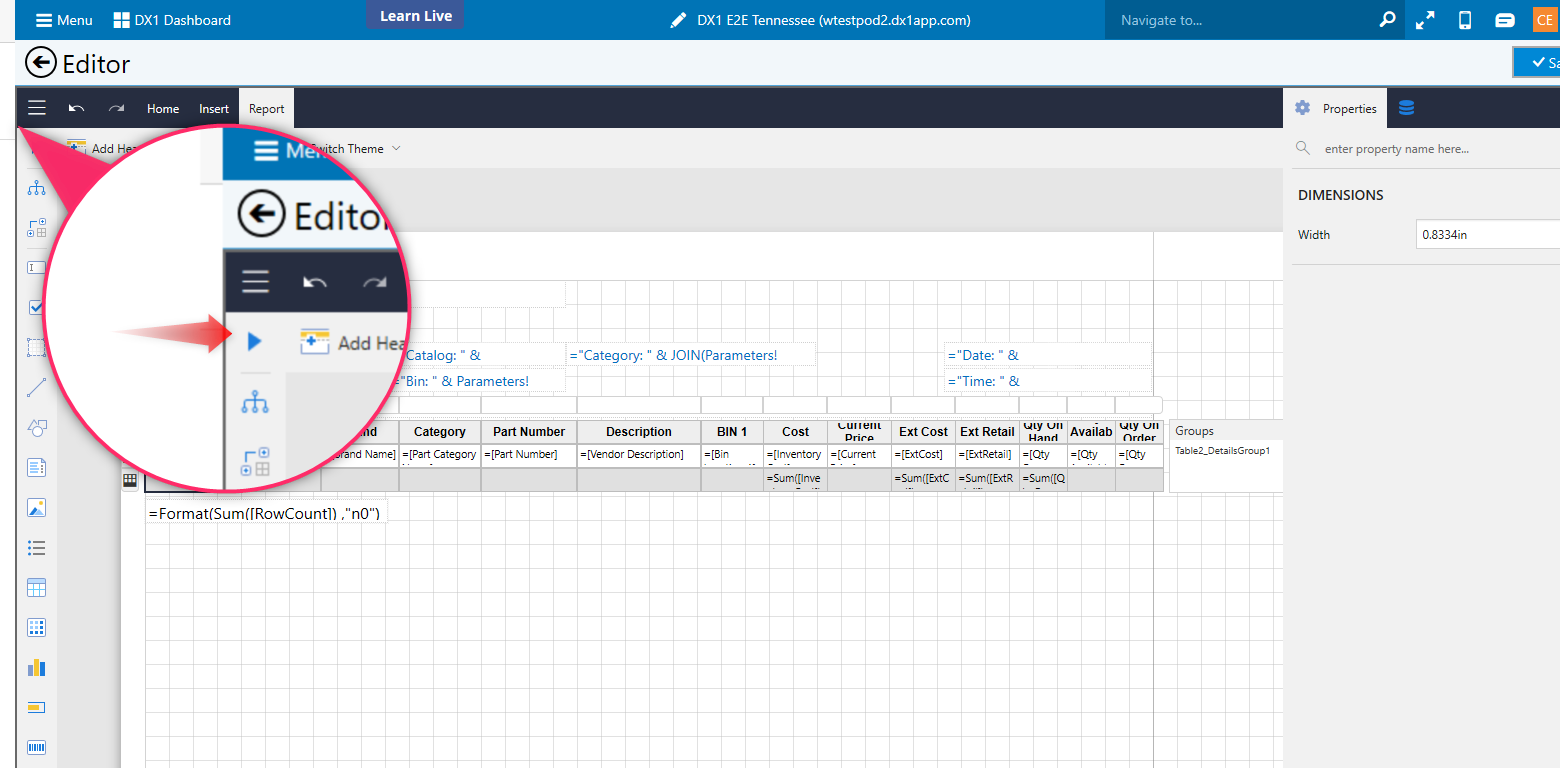The image size is (1560, 768).
Task: Open the hamburger menu in the editor toolbar
Action: point(37,108)
